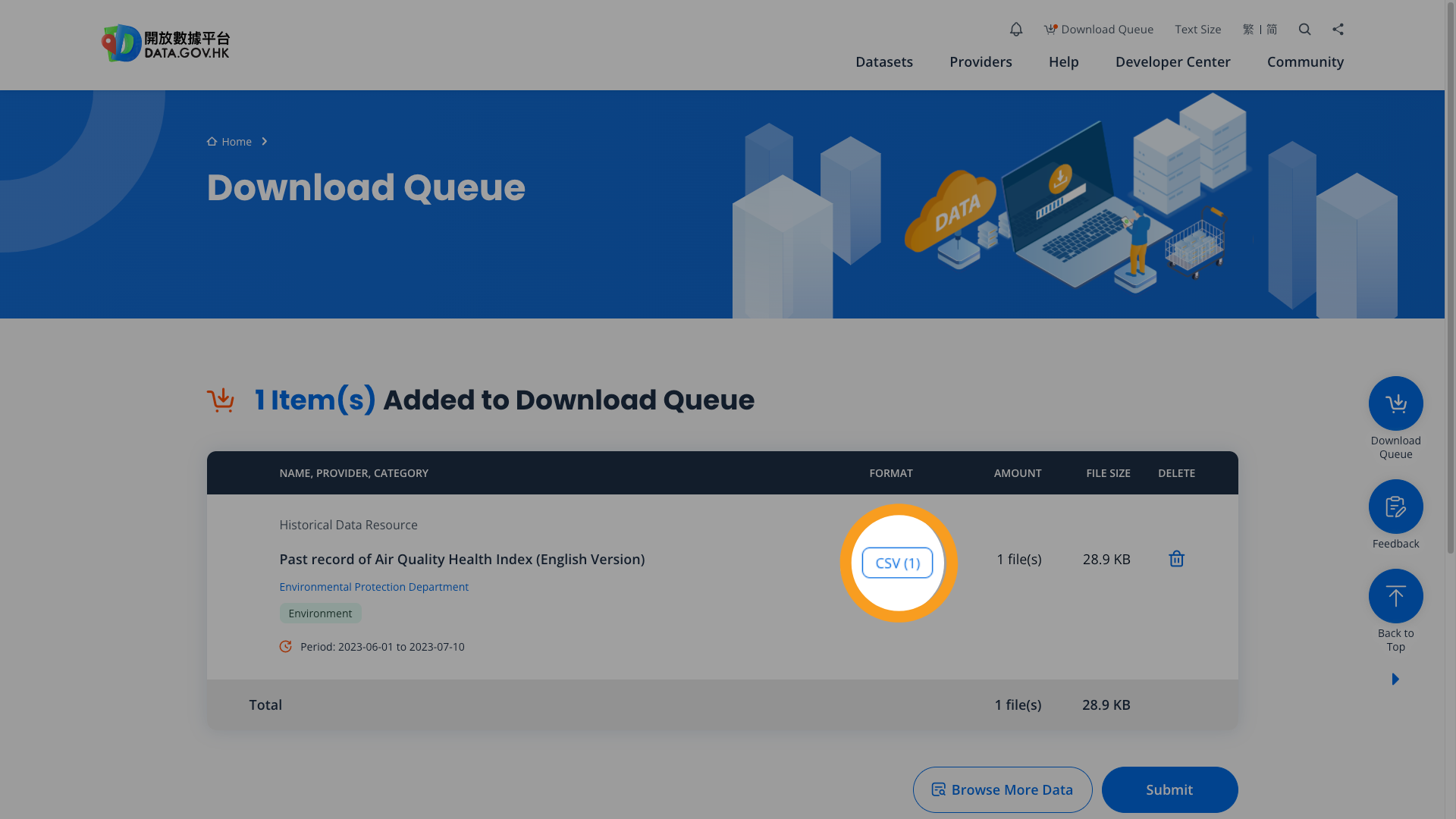Visit the Environmental Protection Department provider link
The height and width of the screenshot is (819, 1456).
pos(374,586)
